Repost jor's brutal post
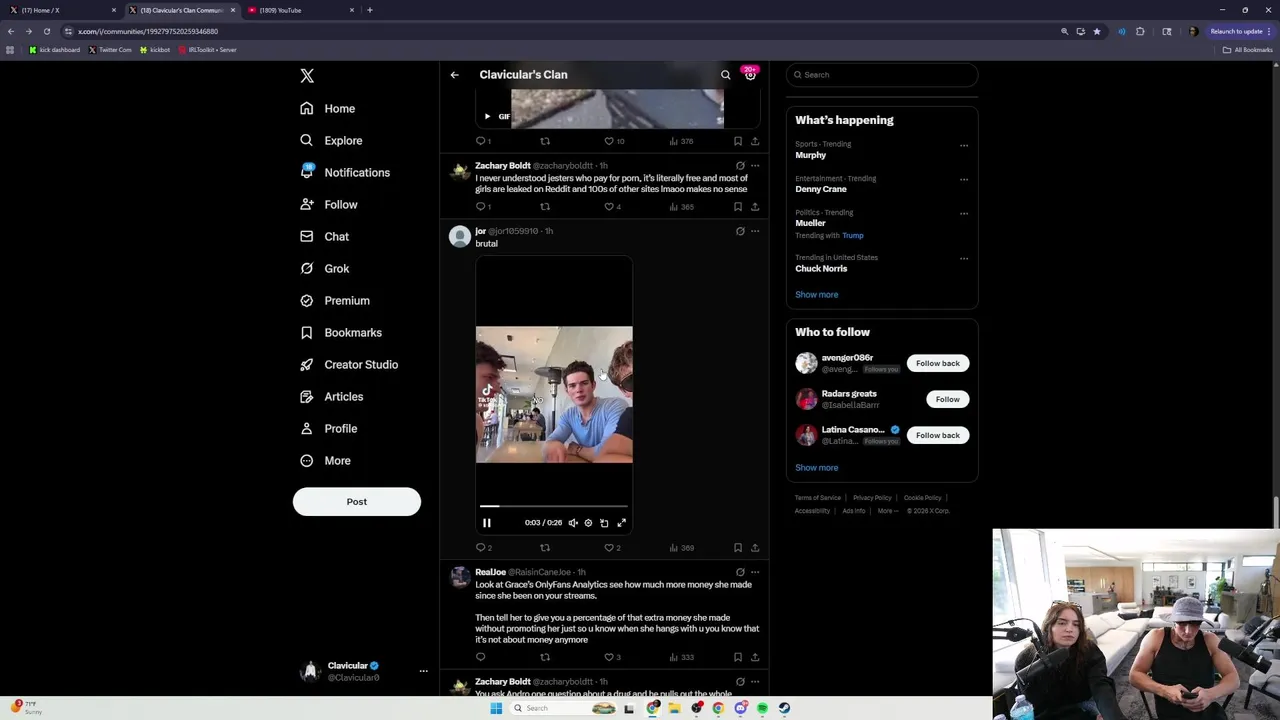This screenshot has height=720, width=1280. click(x=545, y=548)
